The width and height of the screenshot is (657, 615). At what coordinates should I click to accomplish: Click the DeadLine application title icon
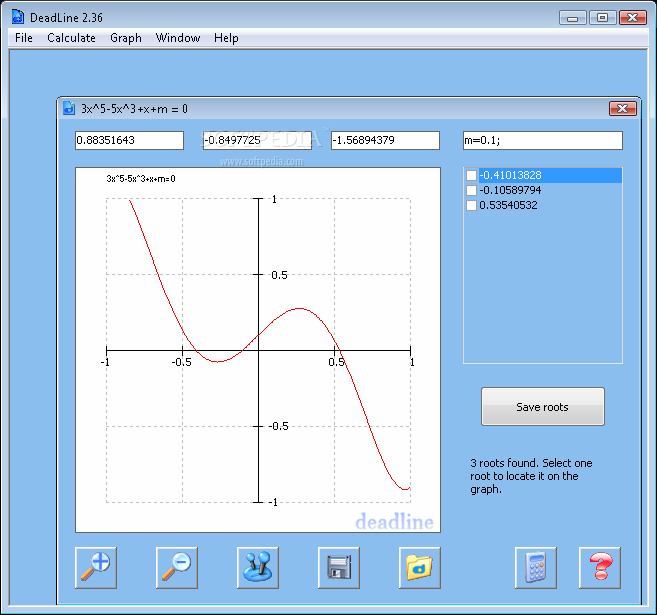(x=18, y=17)
